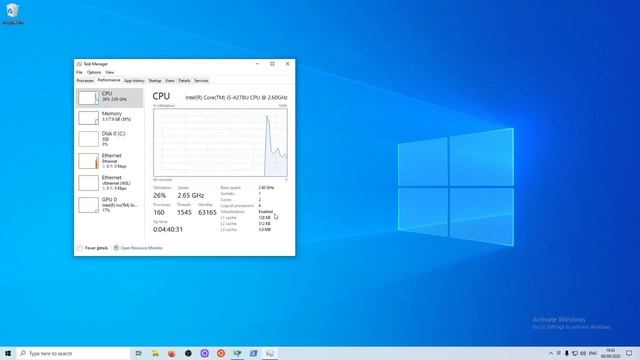This screenshot has width=640, height=360.
Task: Click the 0:04:40:31 up time value
Action: coord(168,230)
